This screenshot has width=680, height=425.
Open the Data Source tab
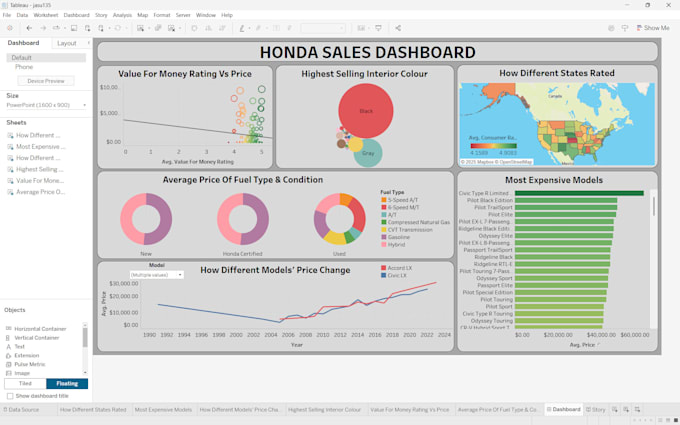click(x=22, y=409)
